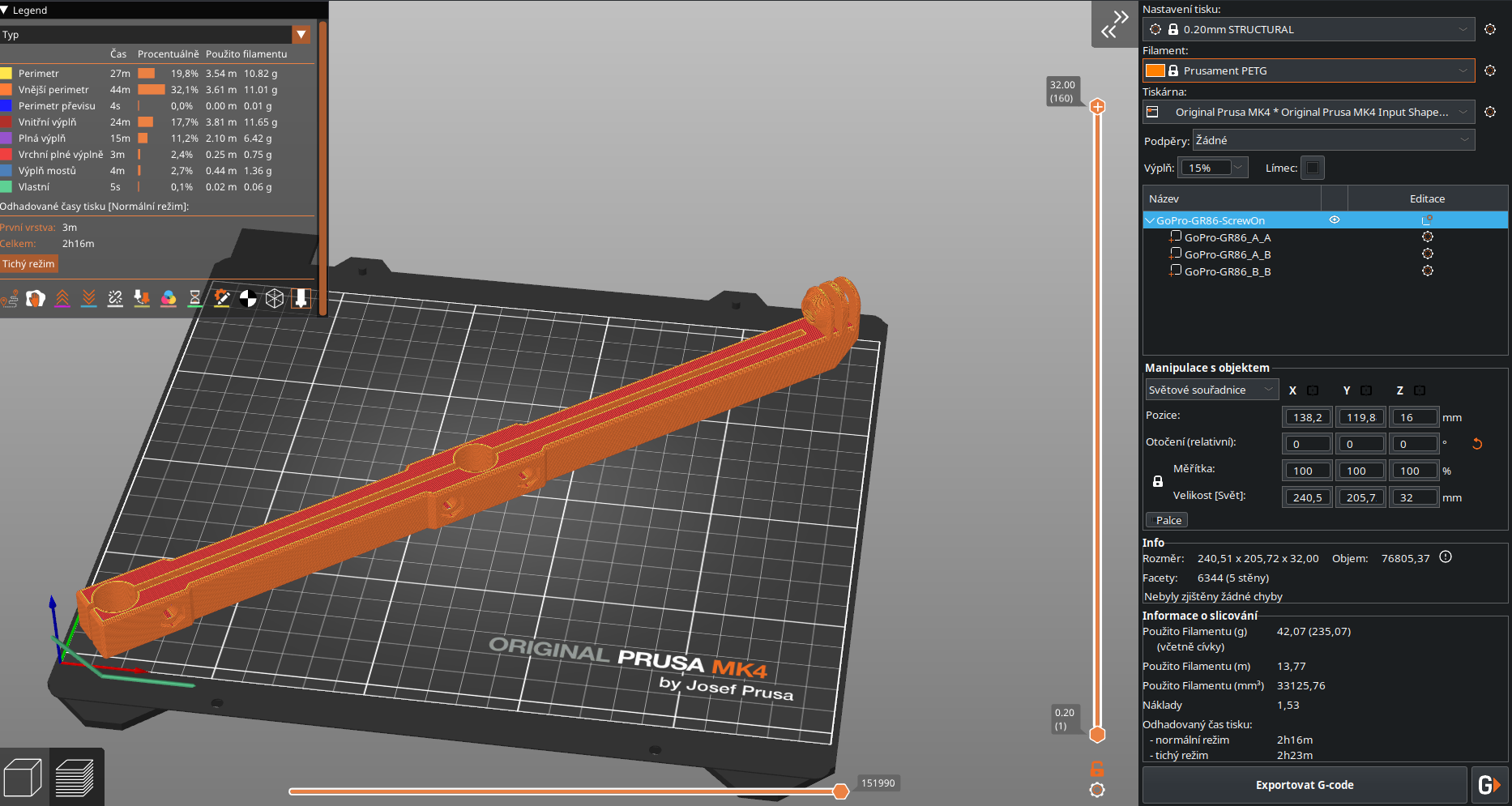
Task: Switch to layers preview view icon
Action: pyautogui.click(x=75, y=778)
